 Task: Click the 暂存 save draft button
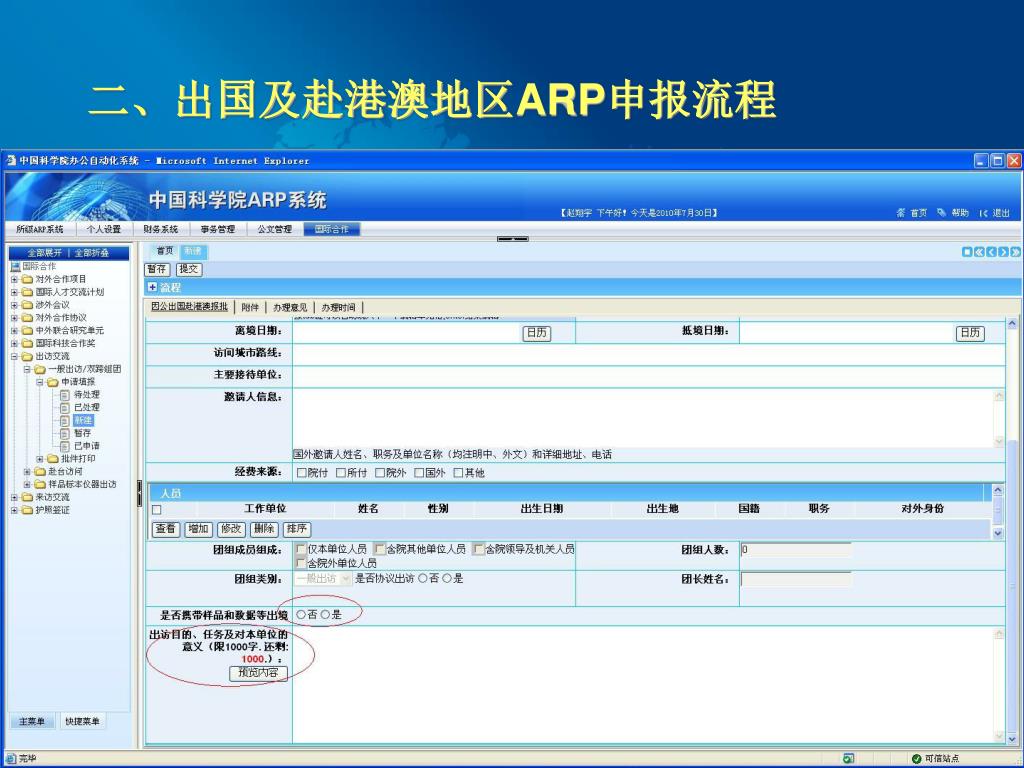pyautogui.click(x=157, y=269)
